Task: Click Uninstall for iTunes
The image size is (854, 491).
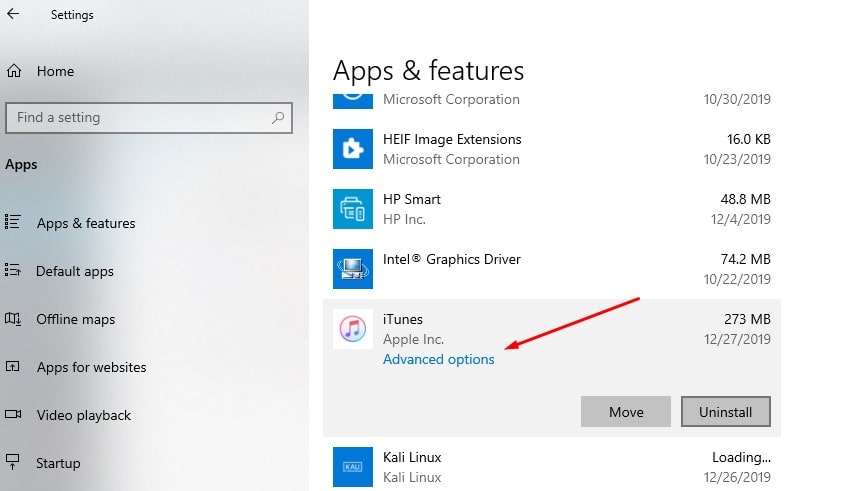Action: click(x=725, y=412)
